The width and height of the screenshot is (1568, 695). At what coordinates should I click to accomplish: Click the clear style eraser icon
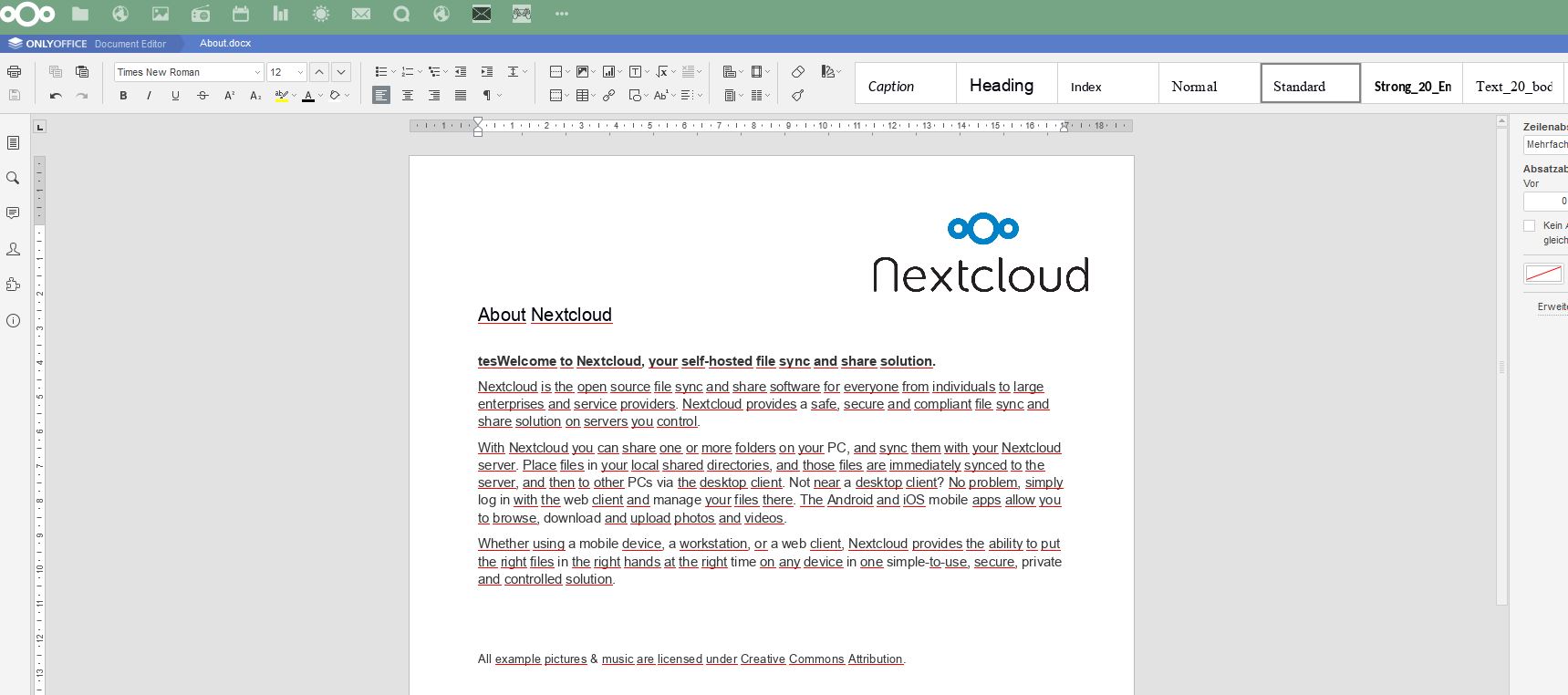coord(798,71)
